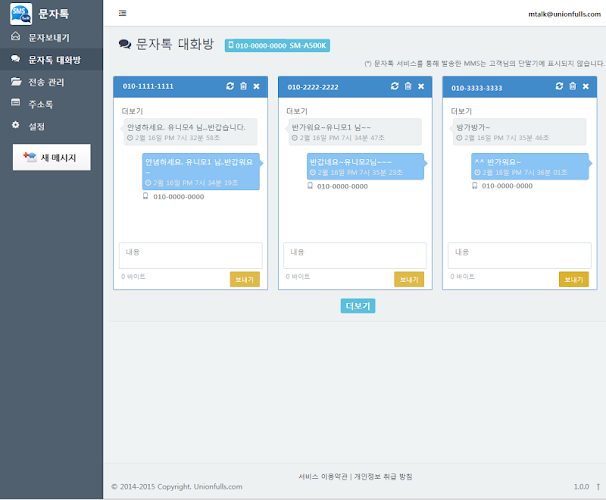Image resolution: width=606 pixels, height=500 pixels.
Task: Close the 010-3333-3333 chat panel
Action: point(586,86)
